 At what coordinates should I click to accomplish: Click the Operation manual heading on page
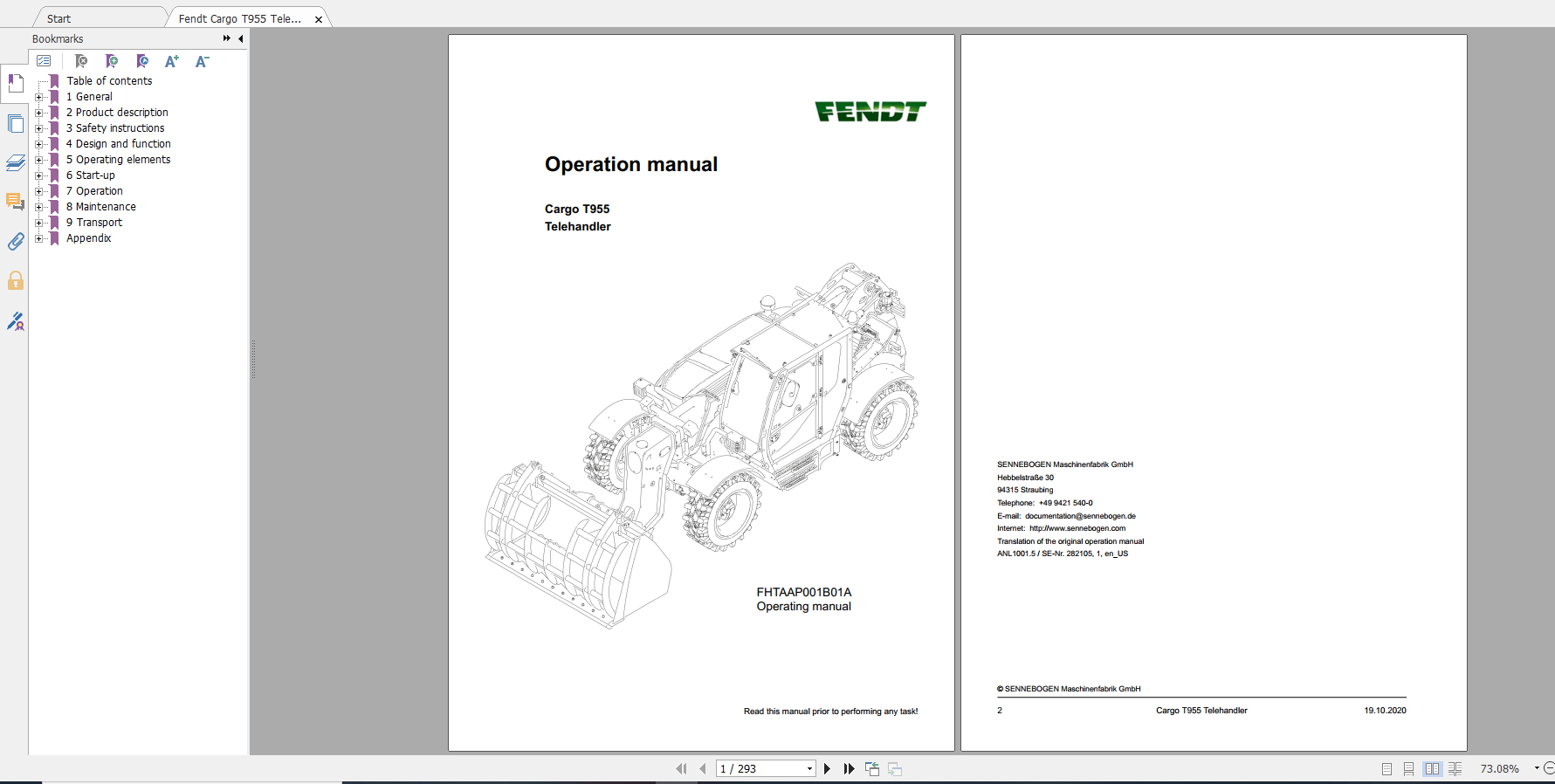pyautogui.click(x=631, y=164)
